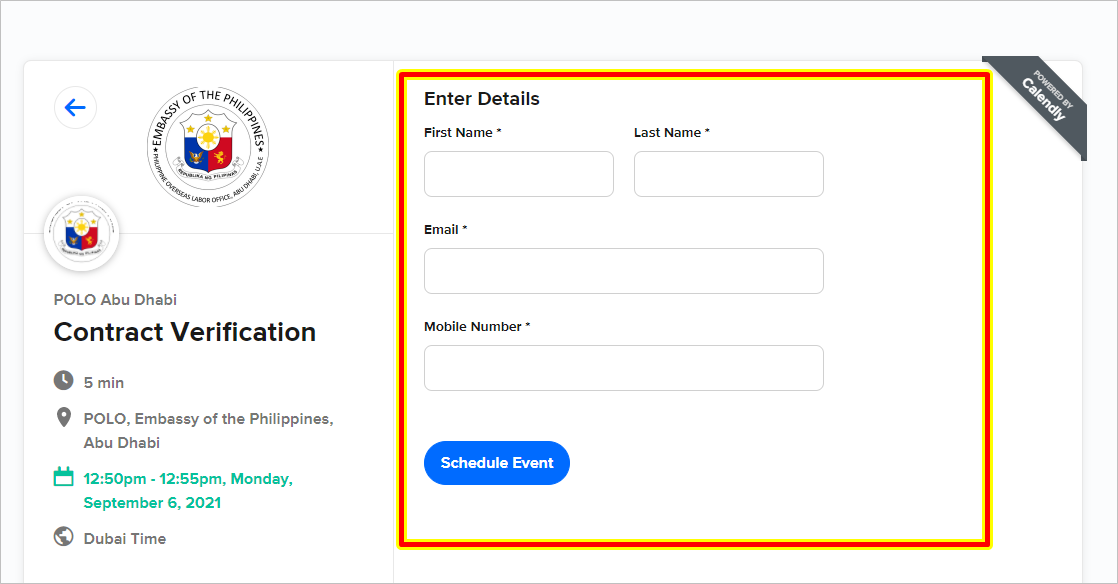Image resolution: width=1118 pixels, height=584 pixels.
Task: Click the Enter Details heading
Action: (x=482, y=99)
